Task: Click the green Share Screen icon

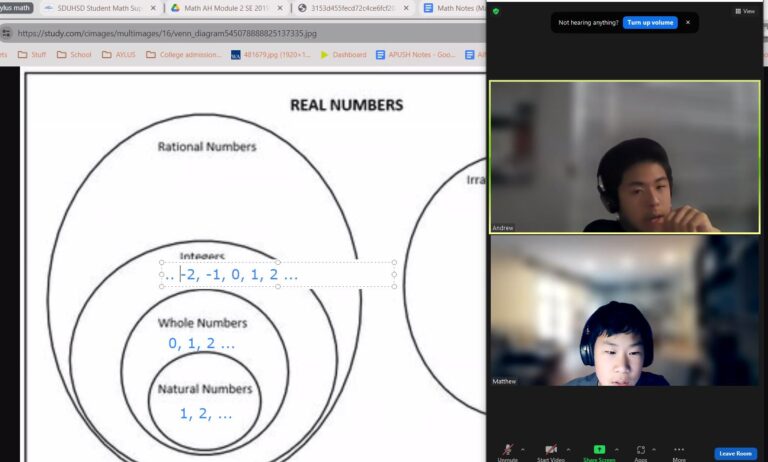Action: tap(599, 449)
